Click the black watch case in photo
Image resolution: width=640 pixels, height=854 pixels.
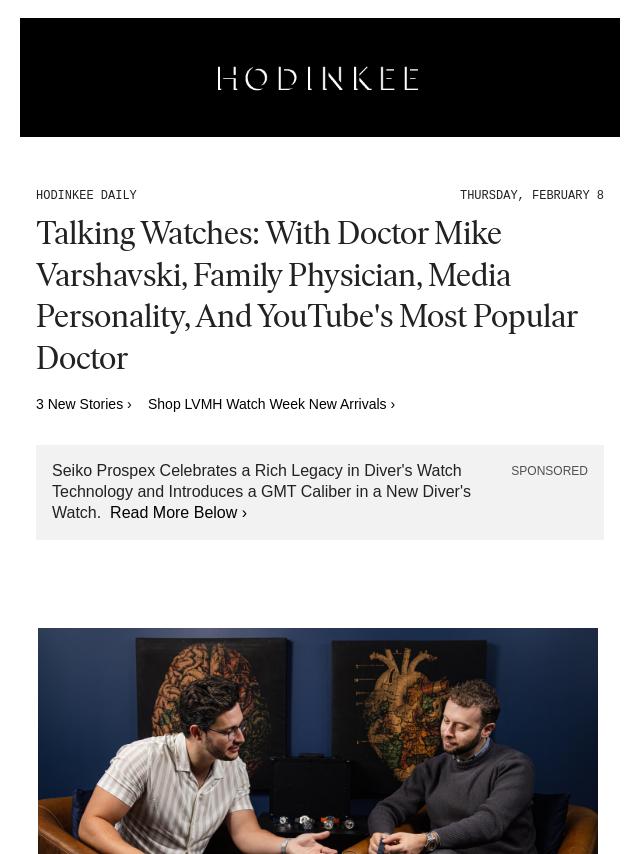tap(310, 784)
